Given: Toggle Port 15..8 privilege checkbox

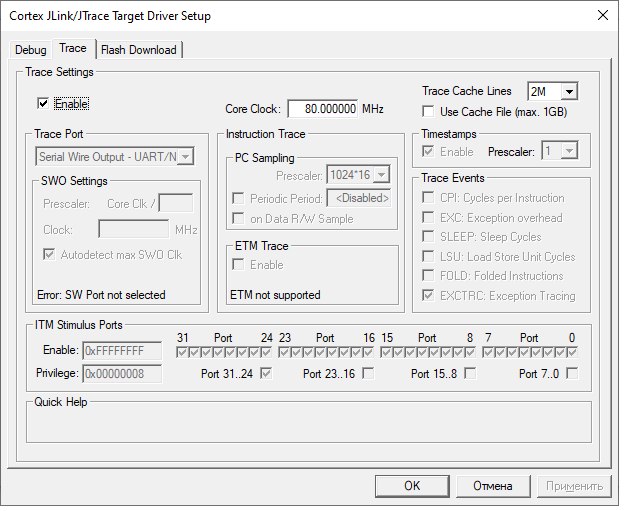Looking at the screenshot, I should [470, 373].
